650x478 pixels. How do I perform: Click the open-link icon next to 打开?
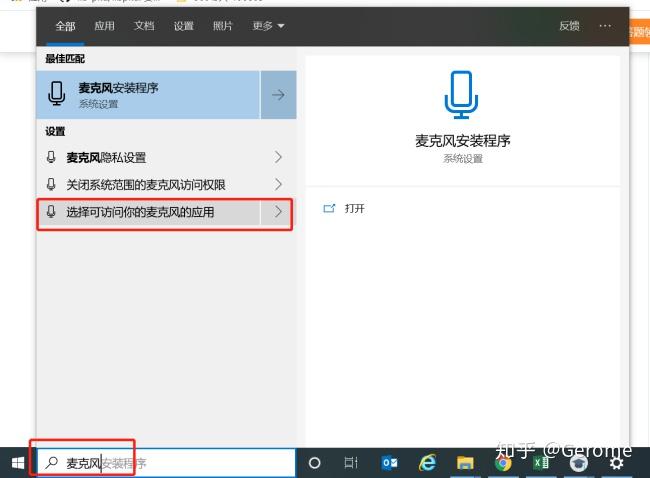point(329,208)
